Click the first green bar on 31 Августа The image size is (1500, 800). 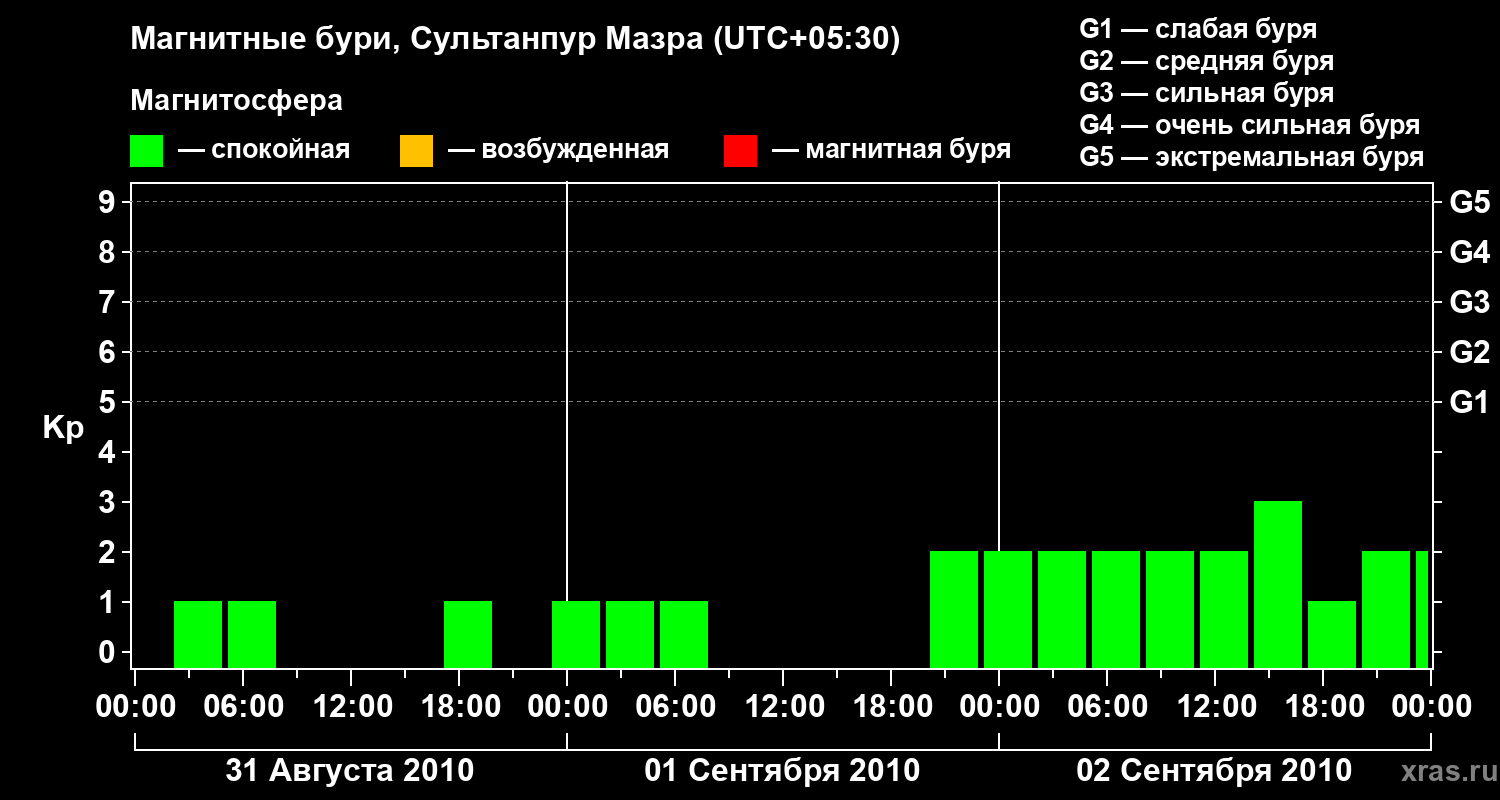pyautogui.click(x=198, y=634)
